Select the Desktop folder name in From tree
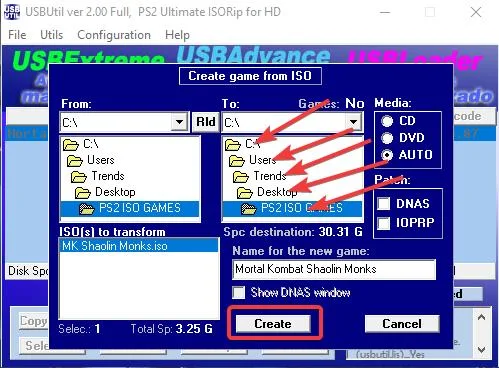The width and height of the screenshot is (499, 368). pyautogui.click(x=115, y=192)
